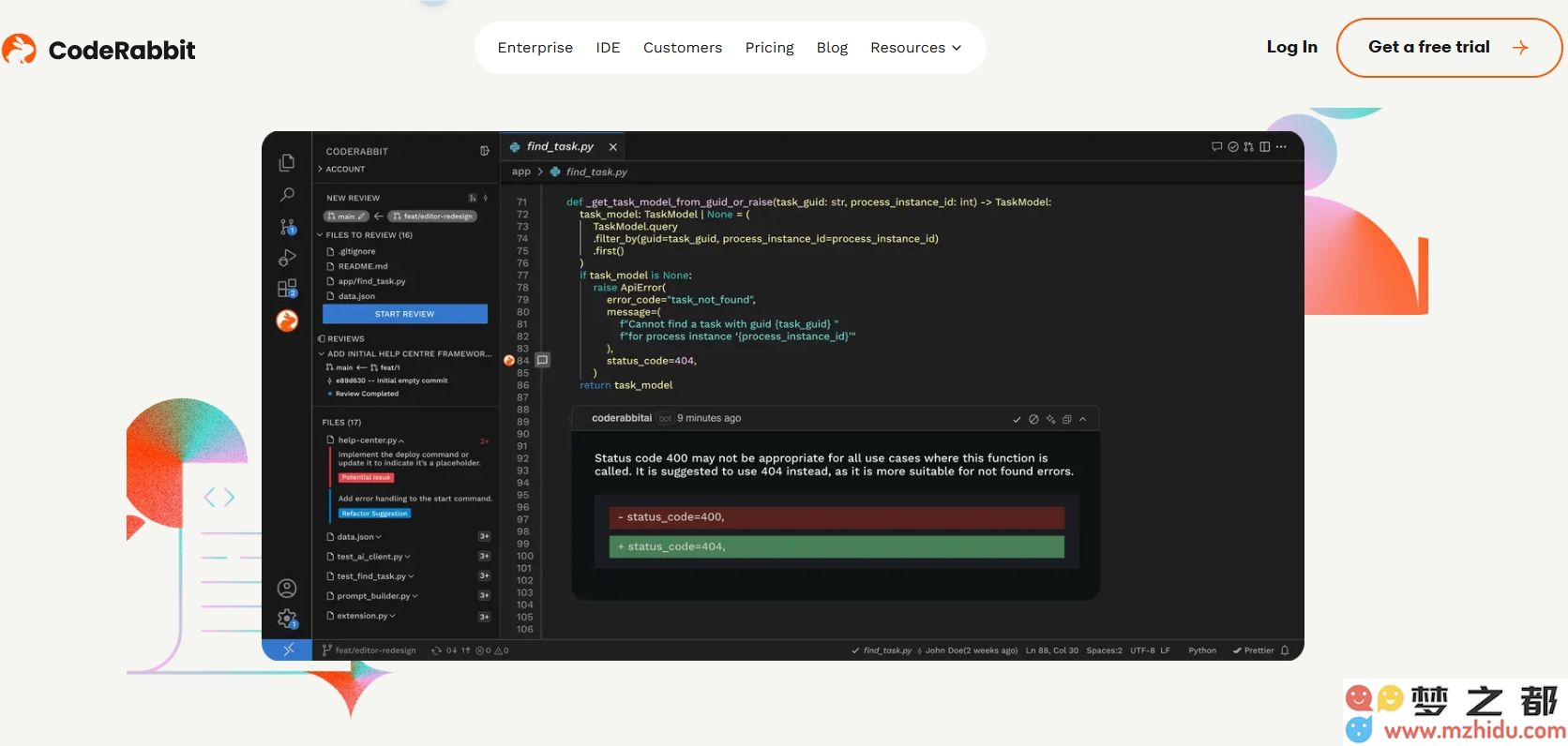
Task: Click the comment icon in editor top-right toolbar
Action: 1216,147
